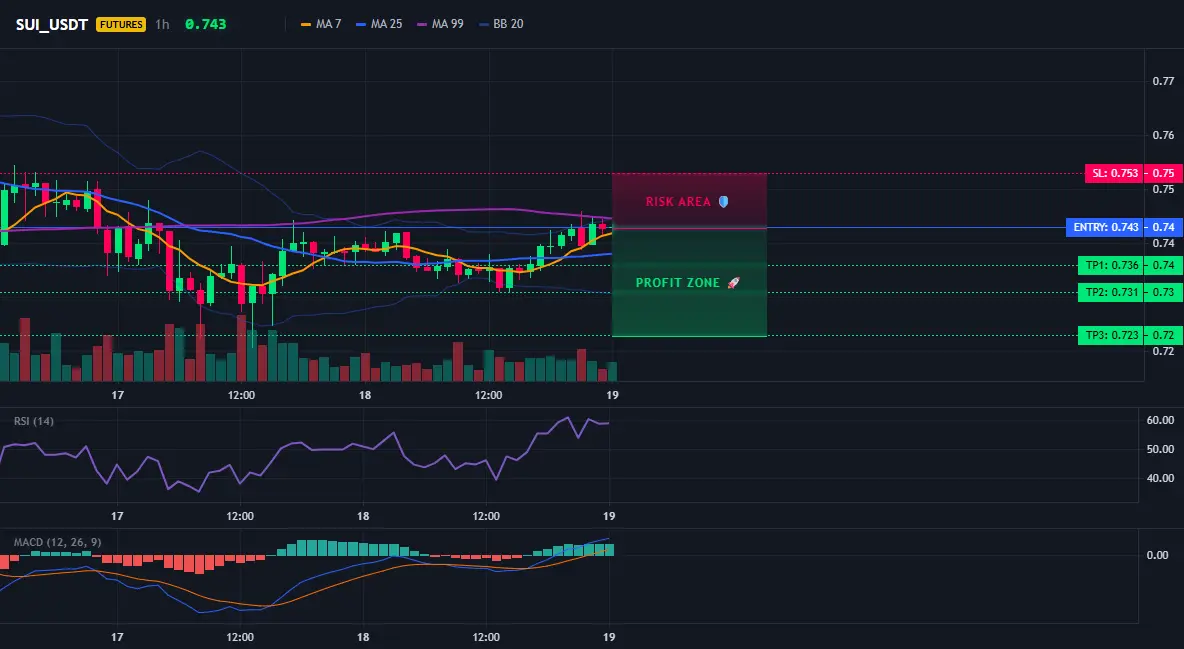Click the 18 date marker under price chart

(x=365, y=395)
